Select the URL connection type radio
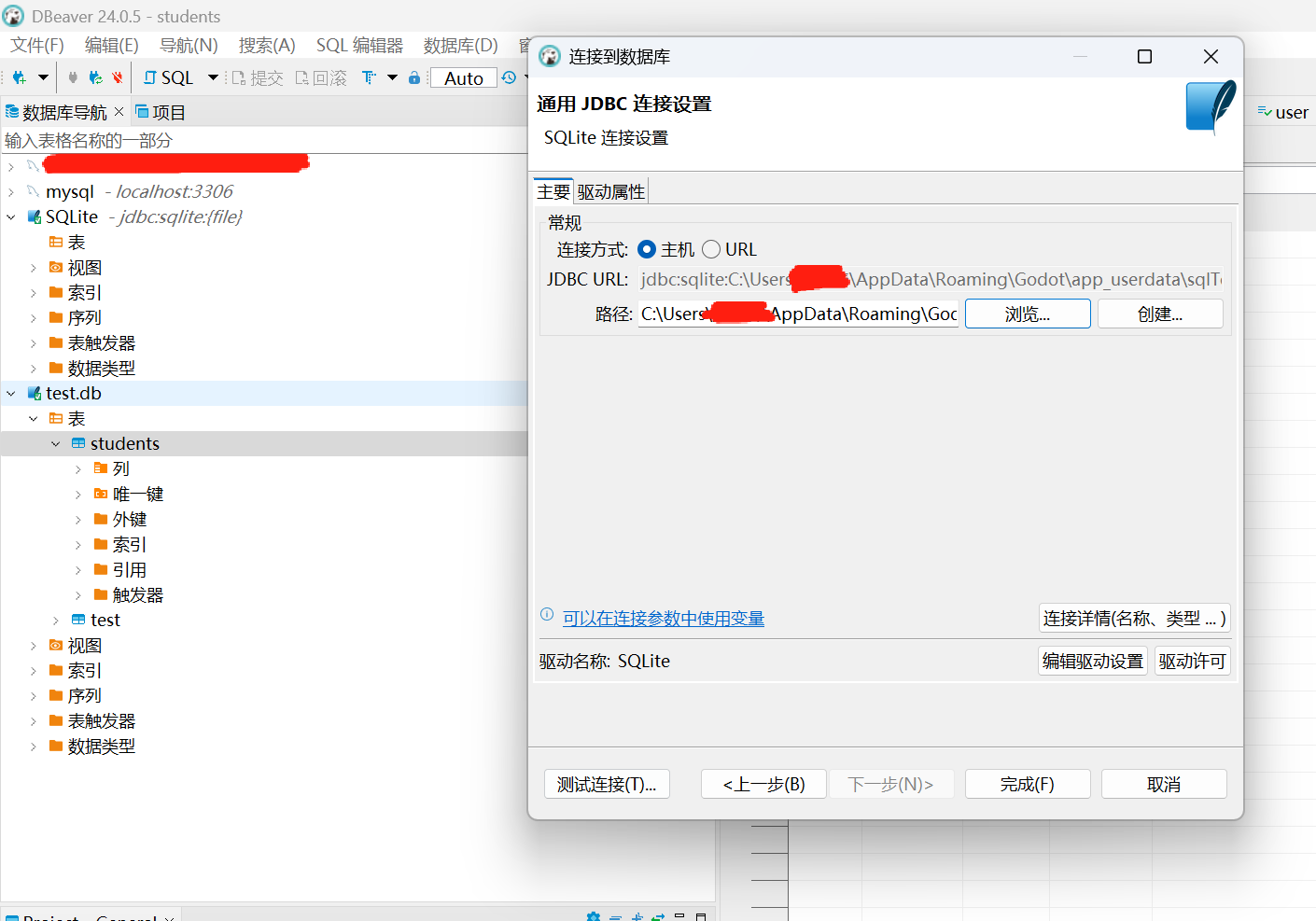The image size is (1316, 921). pyautogui.click(x=711, y=249)
